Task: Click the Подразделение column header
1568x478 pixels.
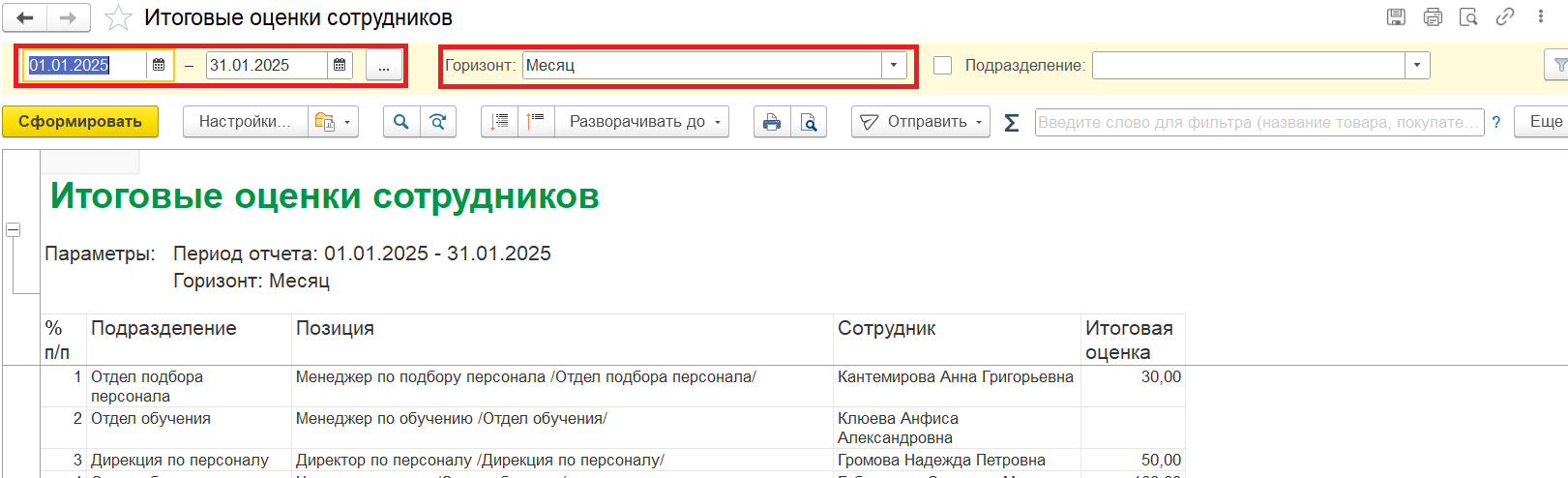Action: coord(189,340)
